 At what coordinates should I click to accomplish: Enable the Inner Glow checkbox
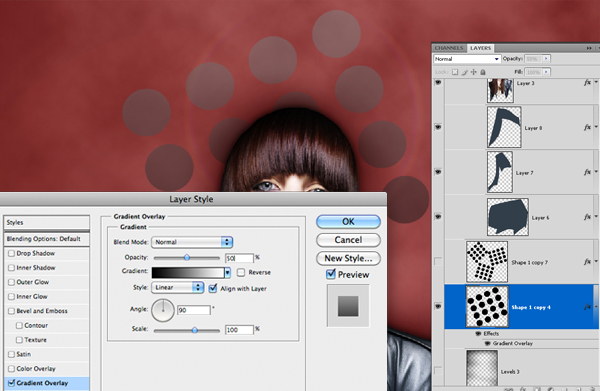click(x=11, y=297)
